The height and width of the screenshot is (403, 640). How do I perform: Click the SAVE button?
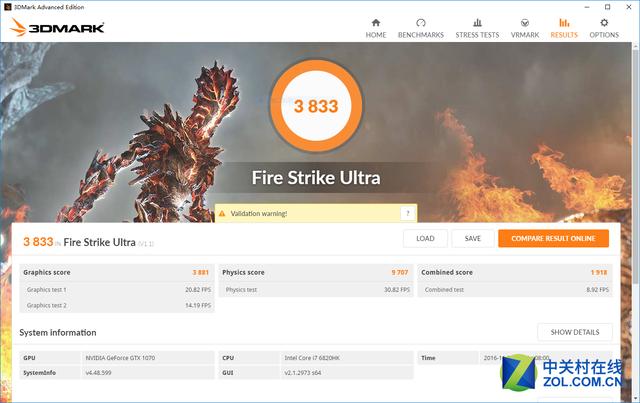[473, 238]
